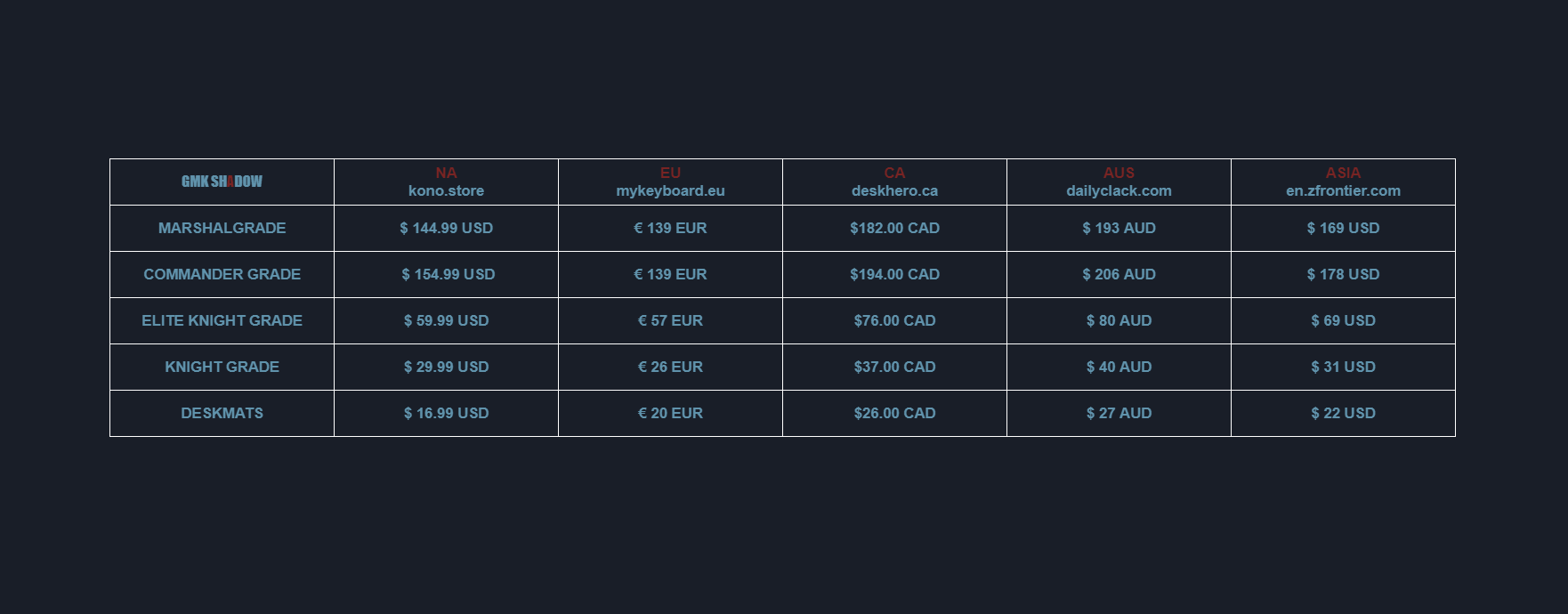Open the kono.store vendor link
This screenshot has width=1568, height=614.
coord(446,190)
